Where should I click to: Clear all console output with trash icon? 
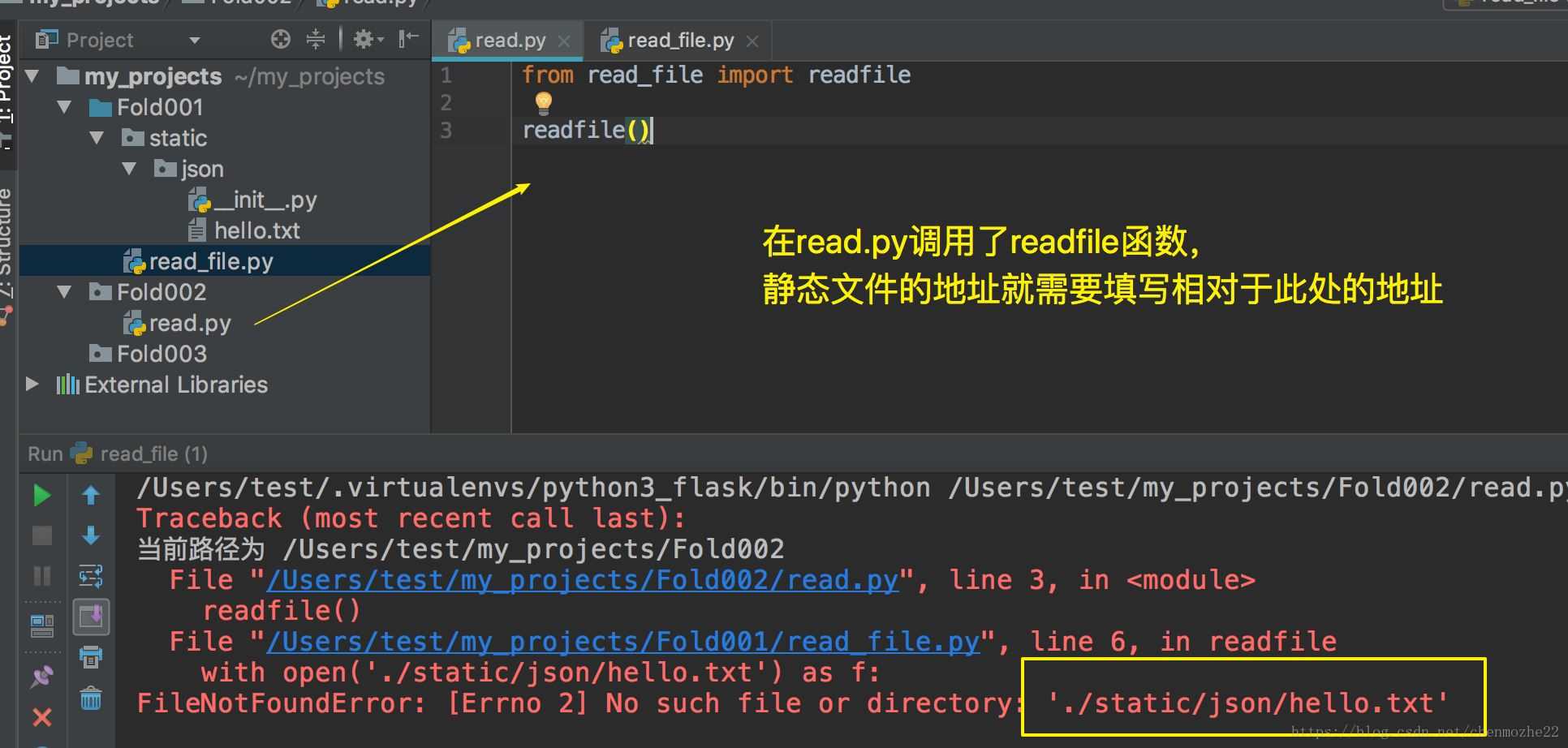(91, 698)
